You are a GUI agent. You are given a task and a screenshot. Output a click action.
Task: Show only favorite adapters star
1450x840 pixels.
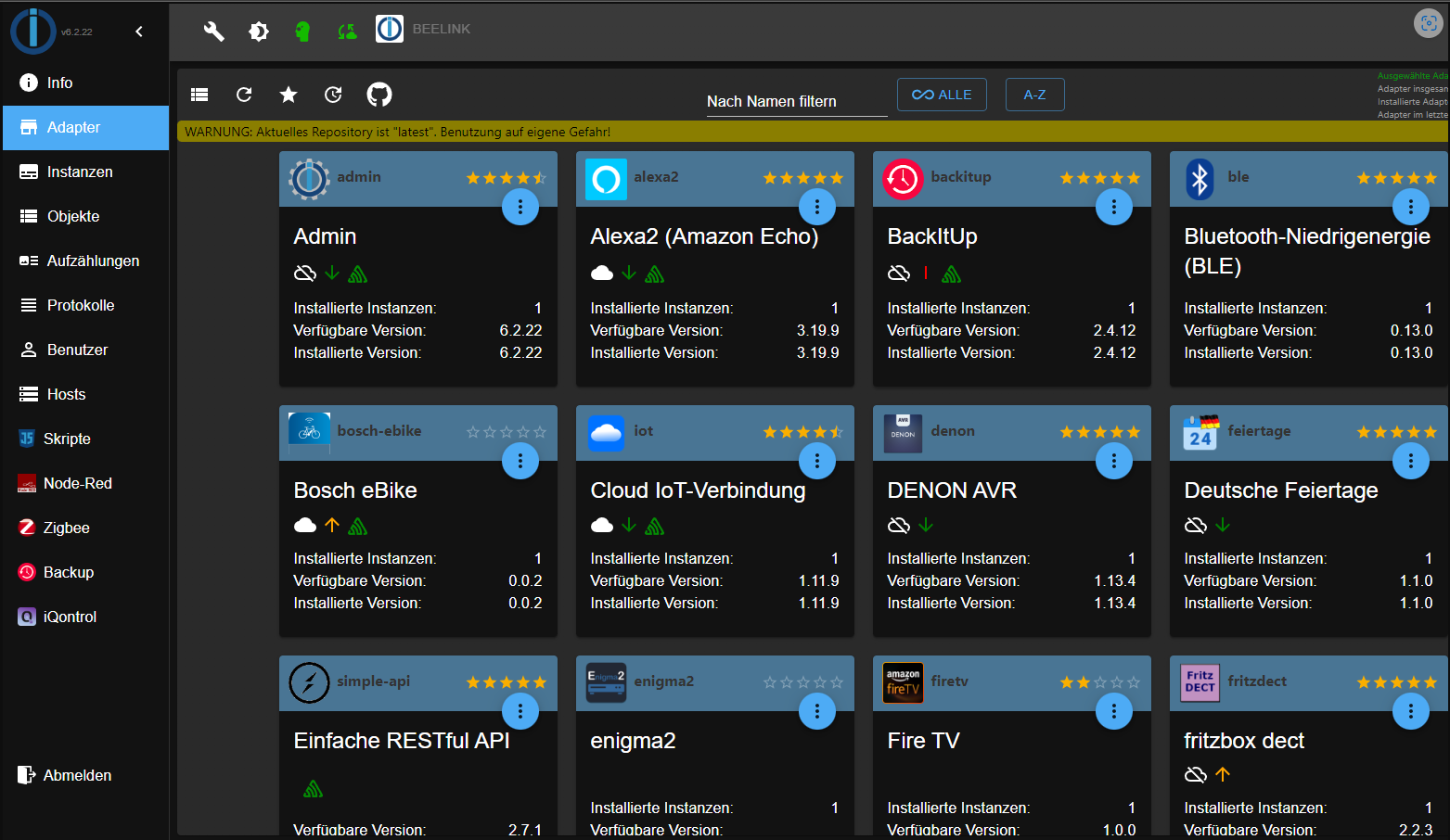click(289, 94)
